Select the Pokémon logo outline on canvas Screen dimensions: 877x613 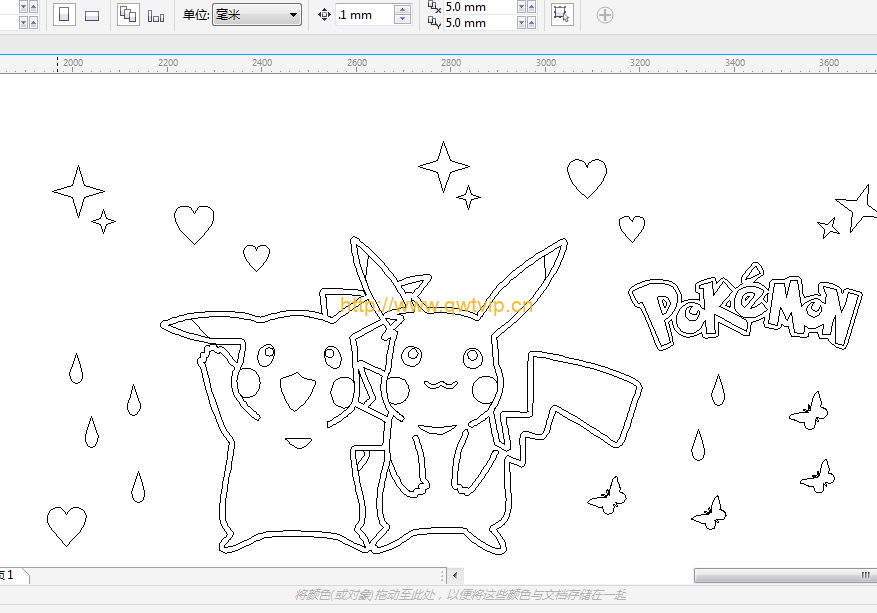click(x=745, y=308)
